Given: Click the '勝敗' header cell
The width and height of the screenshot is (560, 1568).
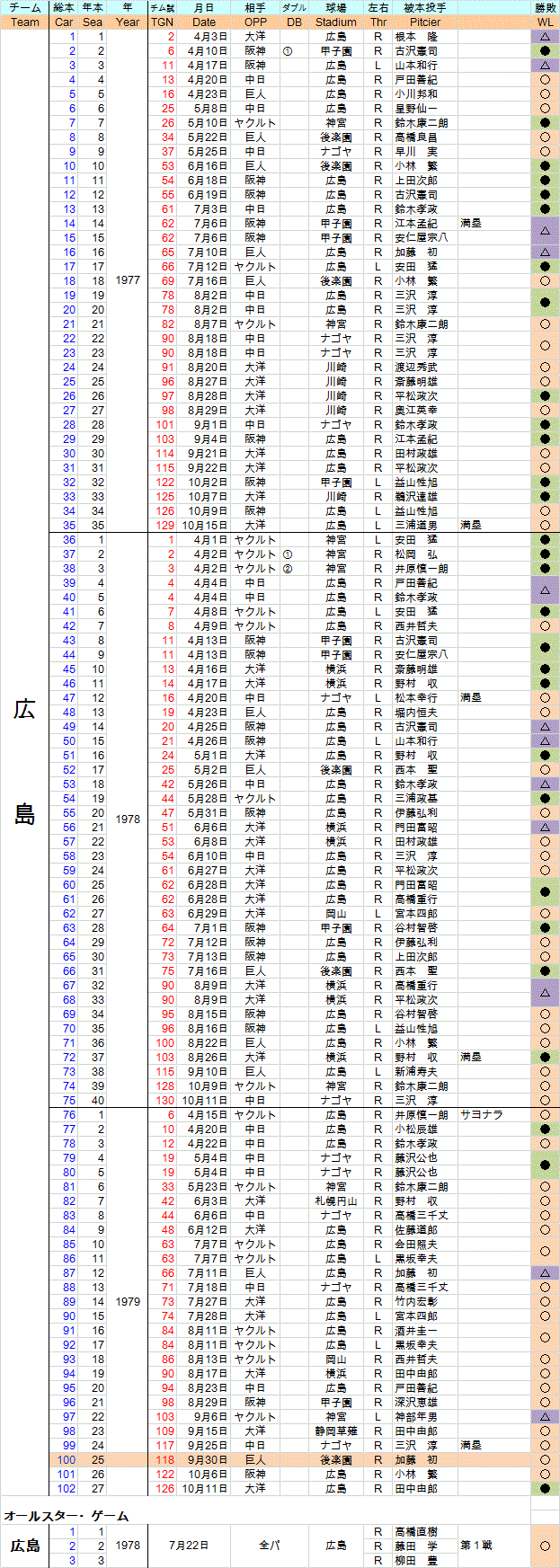Looking at the screenshot, I should coord(545,8).
